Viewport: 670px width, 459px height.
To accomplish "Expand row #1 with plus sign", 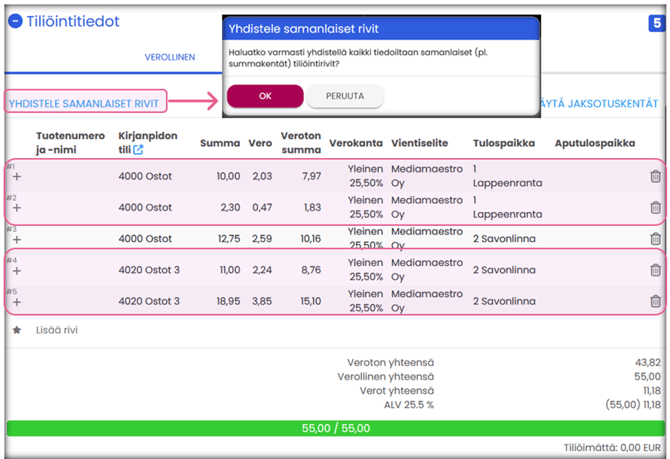I will pos(16,177).
